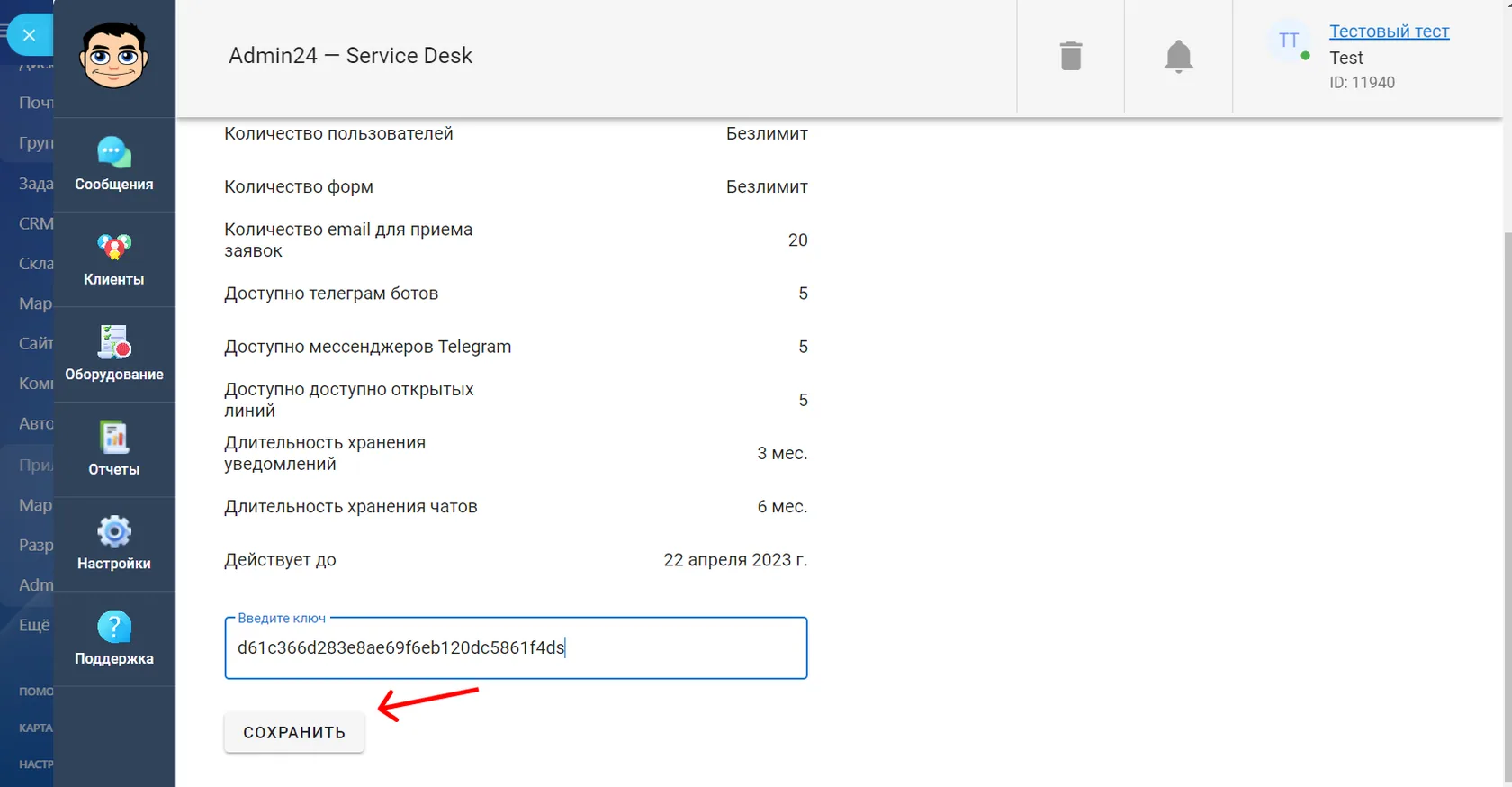
Task: Select the Задачи item in left menu
Action: point(36,184)
